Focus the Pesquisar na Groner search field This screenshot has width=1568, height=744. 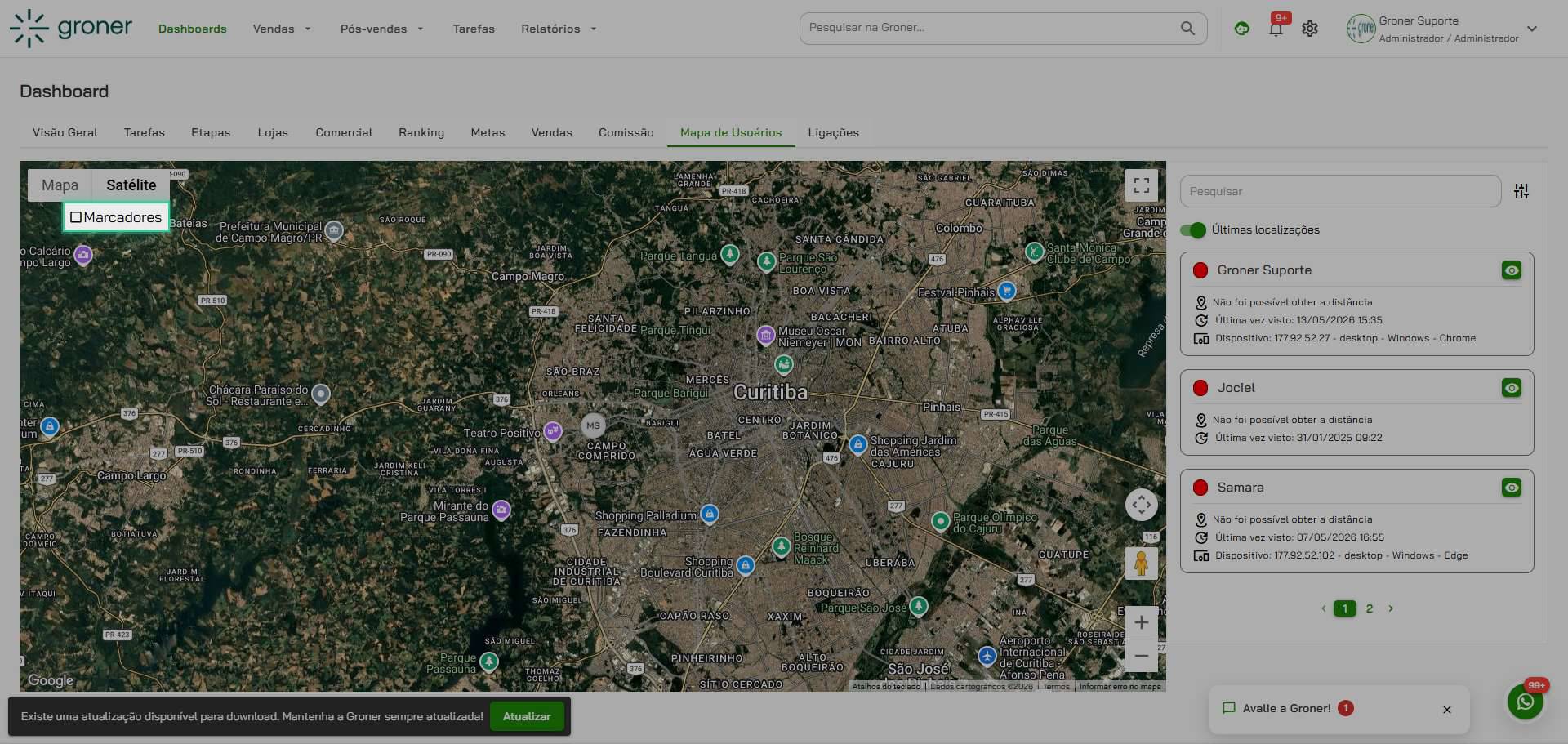pos(1003,29)
